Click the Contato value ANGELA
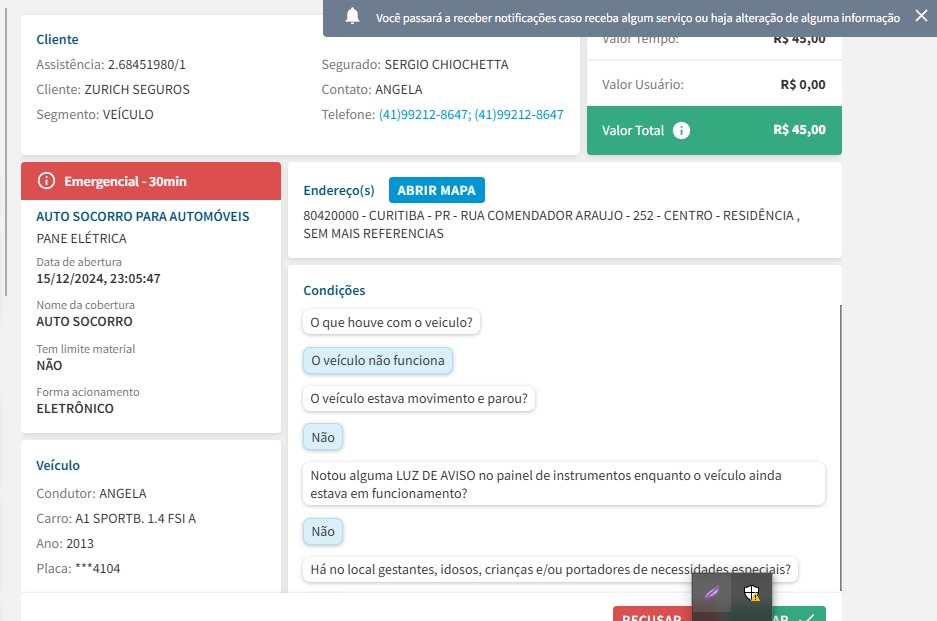 coord(399,90)
